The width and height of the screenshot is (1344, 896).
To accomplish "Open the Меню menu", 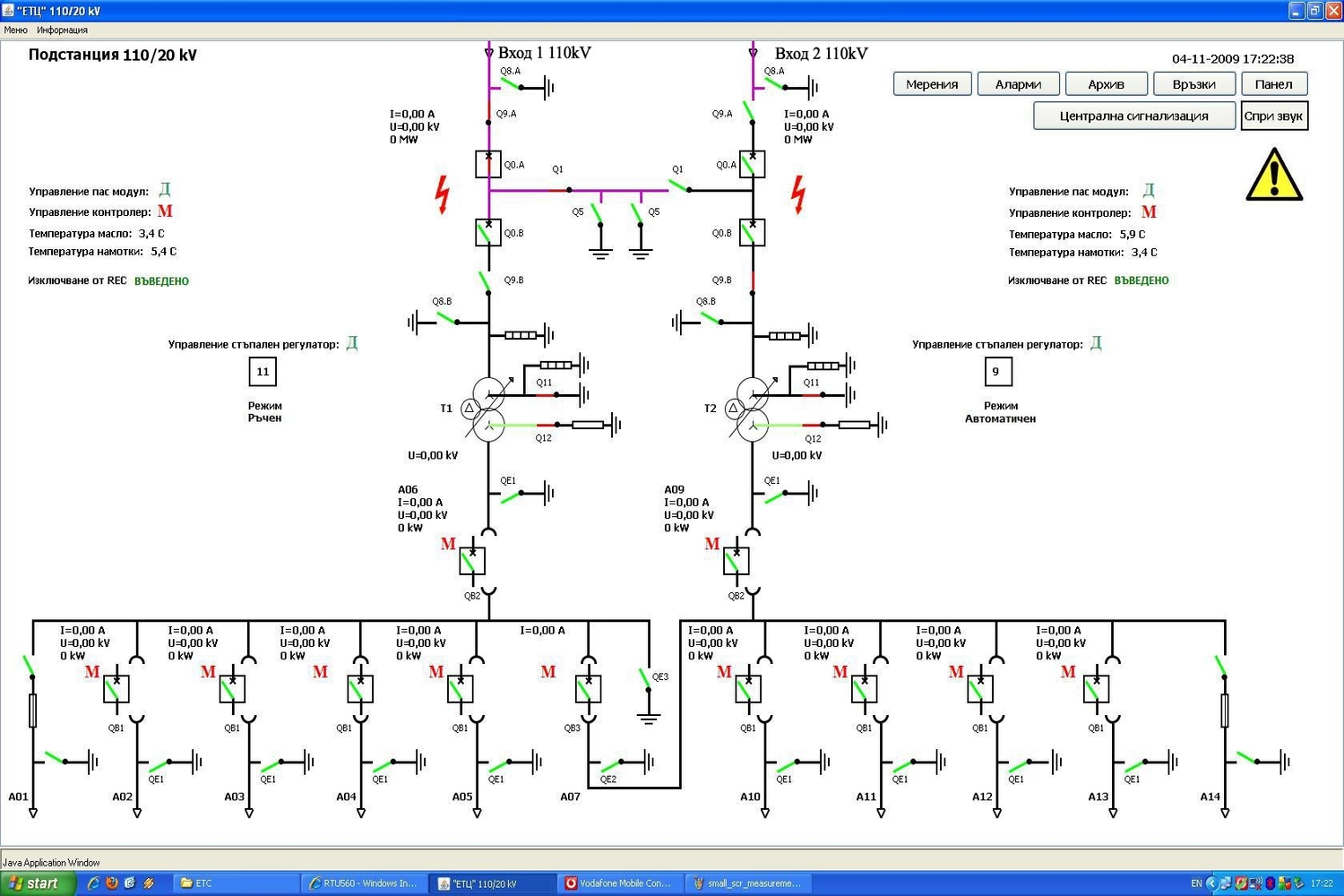I will 15,30.
